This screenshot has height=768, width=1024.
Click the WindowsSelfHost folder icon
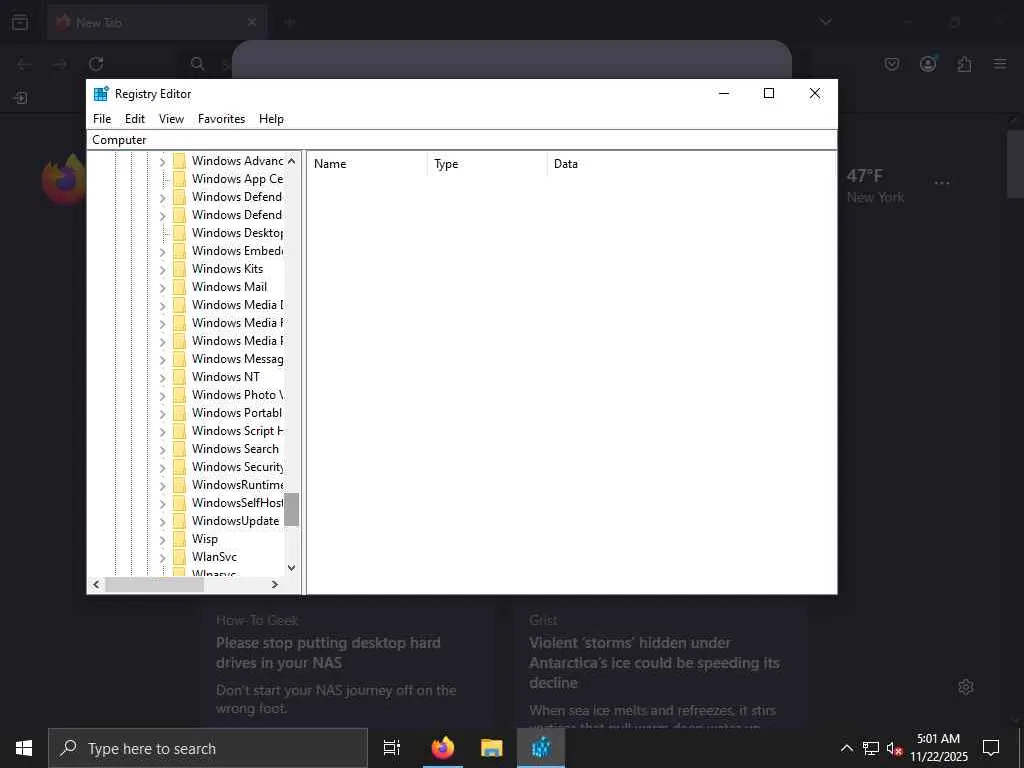[x=180, y=503]
